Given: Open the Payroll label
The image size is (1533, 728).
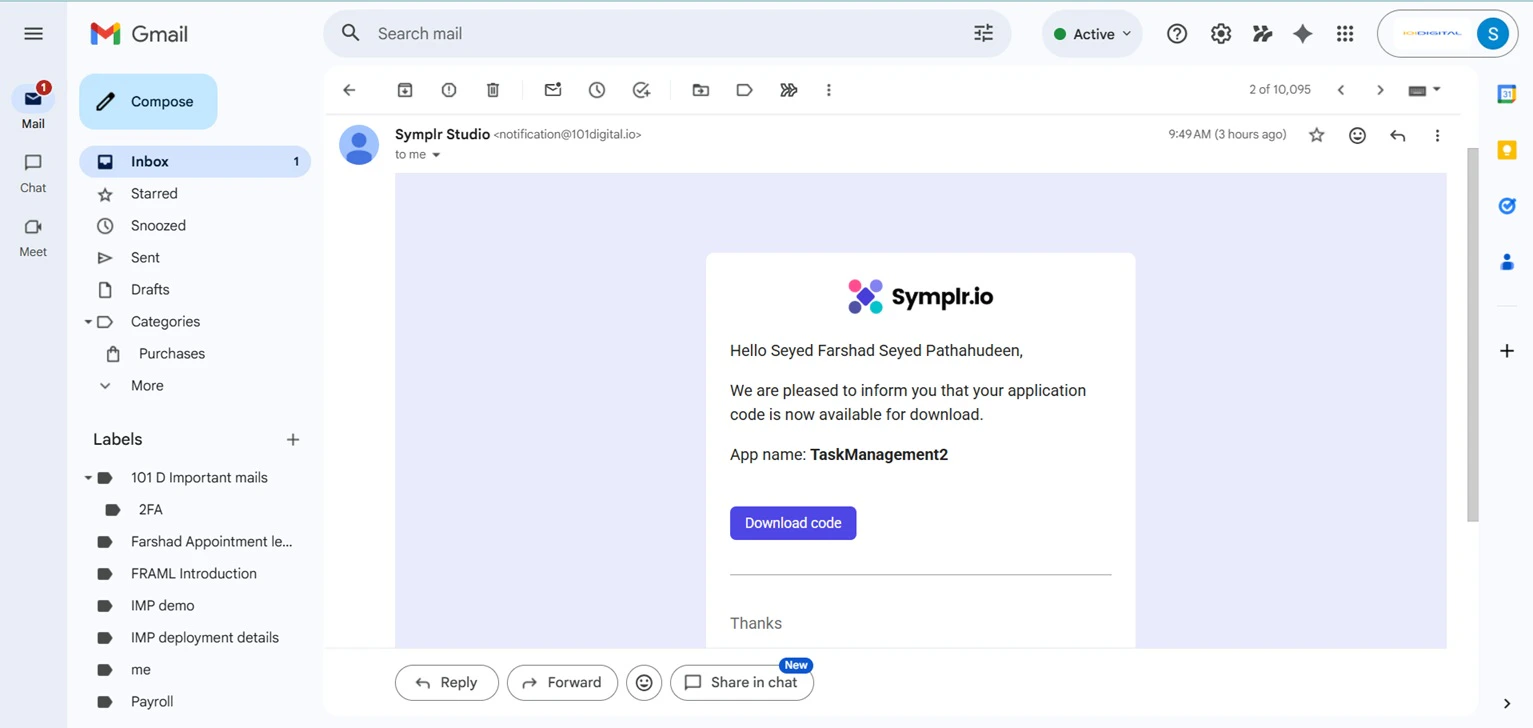Looking at the screenshot, I should tap(195, 702).
